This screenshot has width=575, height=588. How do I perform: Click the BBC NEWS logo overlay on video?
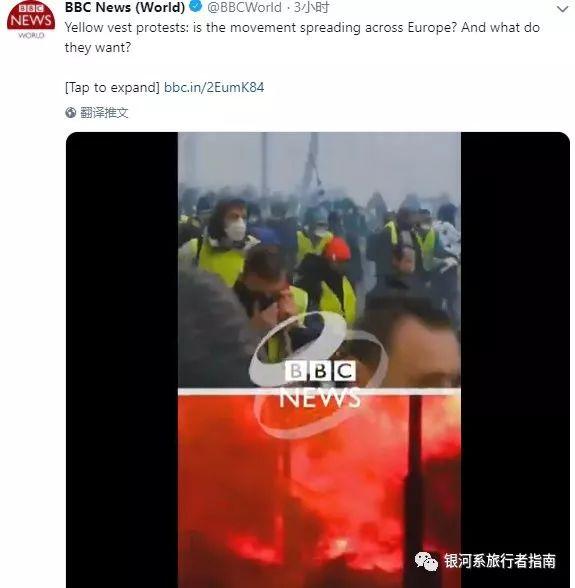tap(320, 380)
